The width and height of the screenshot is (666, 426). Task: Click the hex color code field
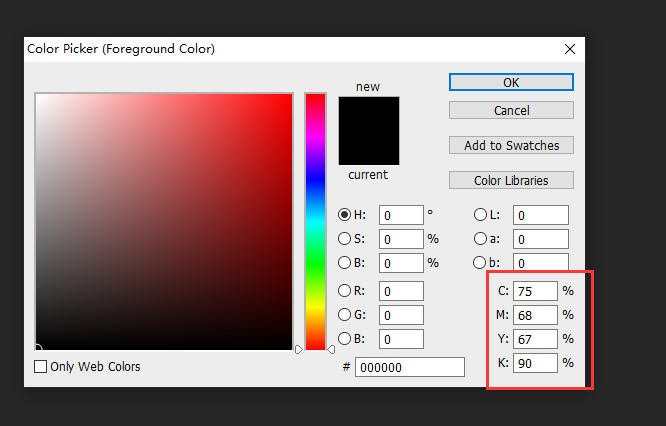coord(409,367)
